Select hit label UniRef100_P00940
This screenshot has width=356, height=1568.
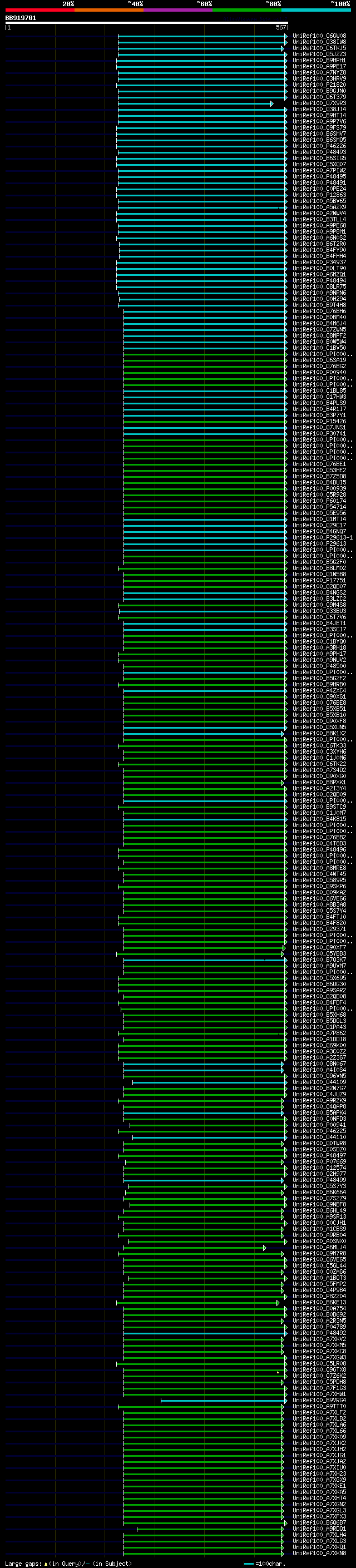pyautogui.click(x=319, y=373)
